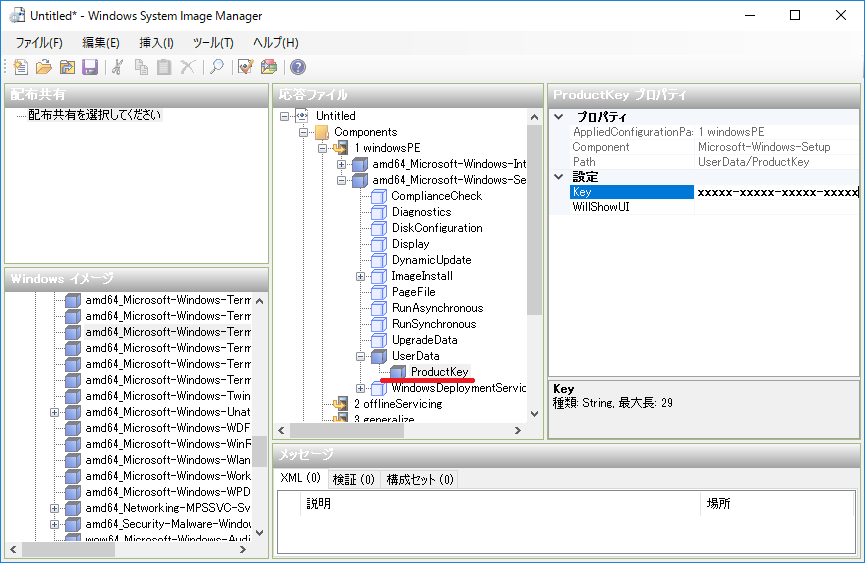Collapse the 1 windowsPE node

click(323, 148)
